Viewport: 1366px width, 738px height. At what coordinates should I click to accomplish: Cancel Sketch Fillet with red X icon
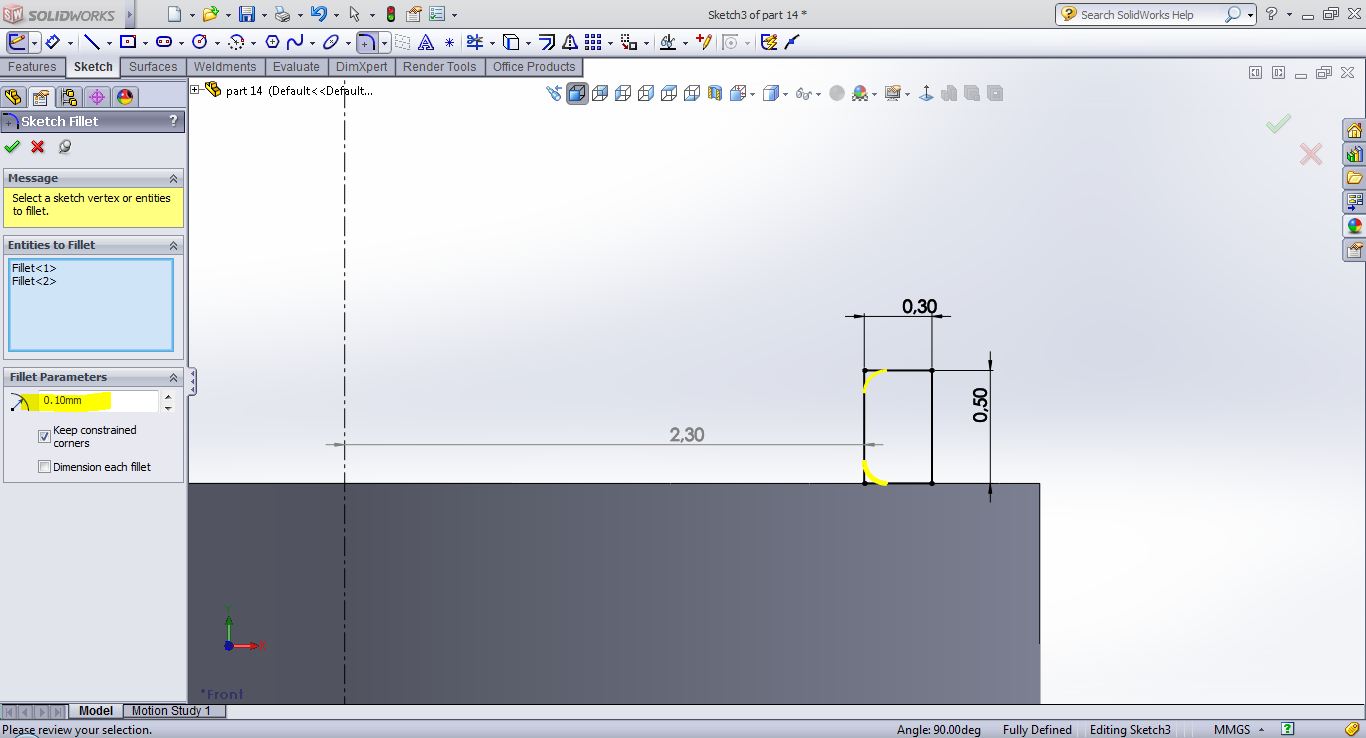38,147
